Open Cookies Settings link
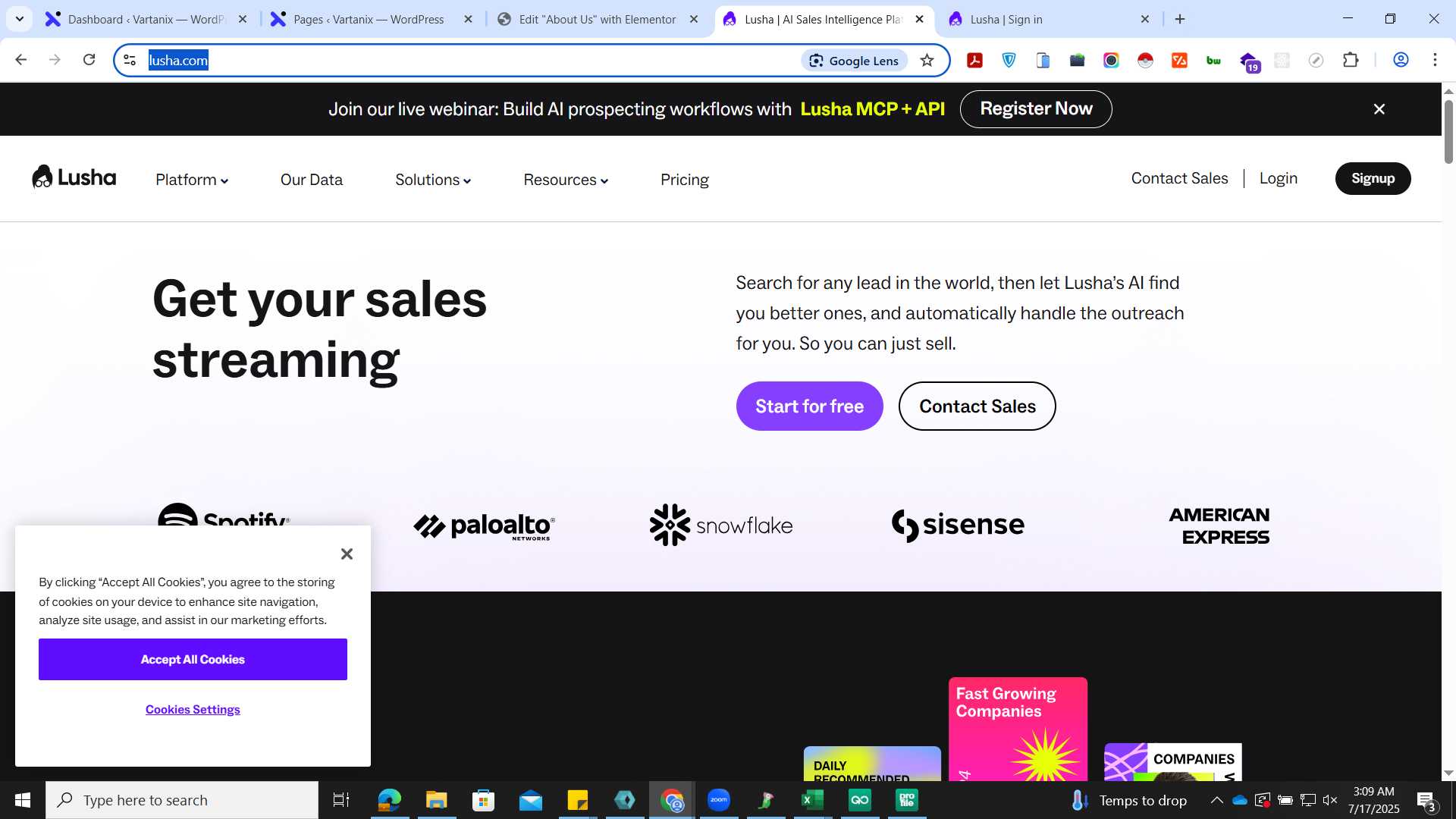The width and height of the screenshot is (1456, 819). (193, 710)
